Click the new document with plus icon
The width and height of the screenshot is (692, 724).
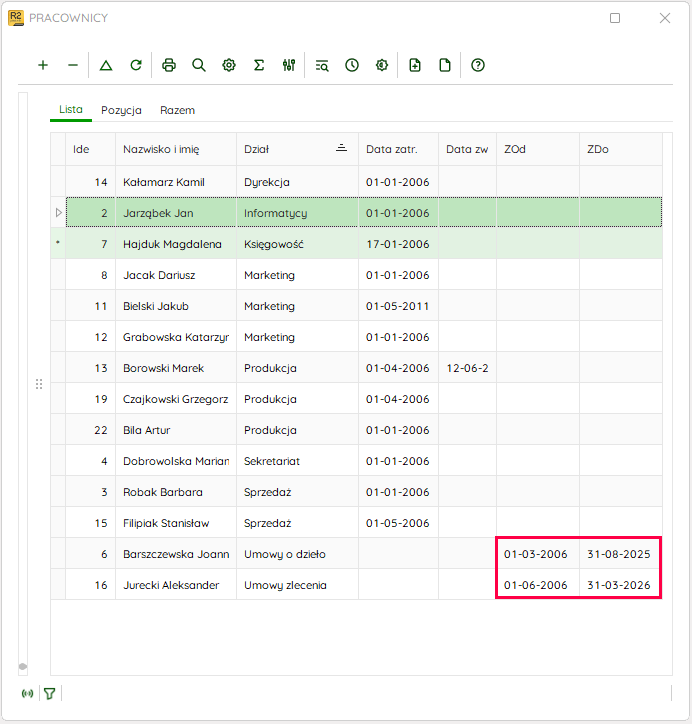point(415,65)
